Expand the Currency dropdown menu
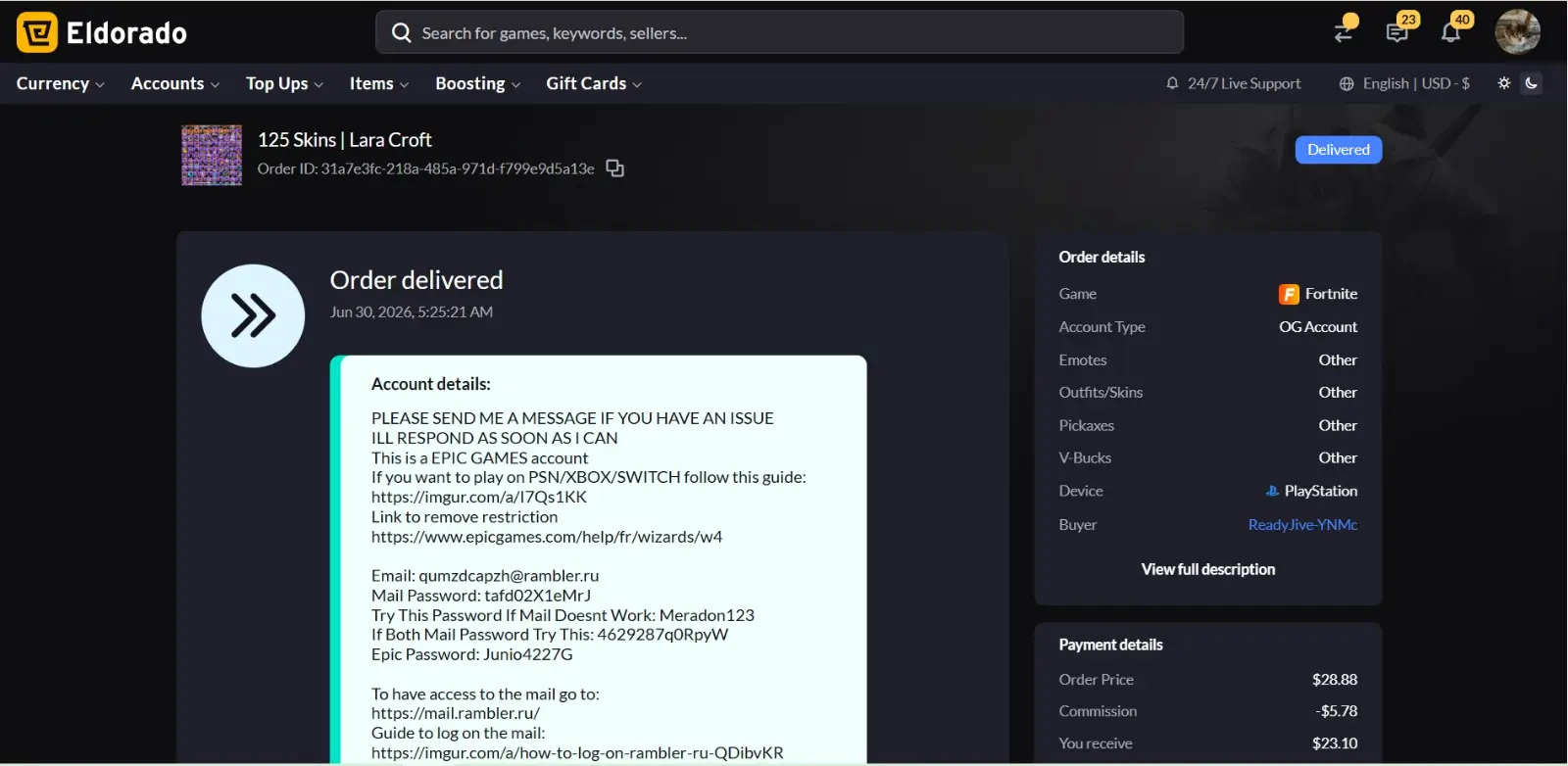Viewport: 1568px width, 766px height. tap(61, 84)
